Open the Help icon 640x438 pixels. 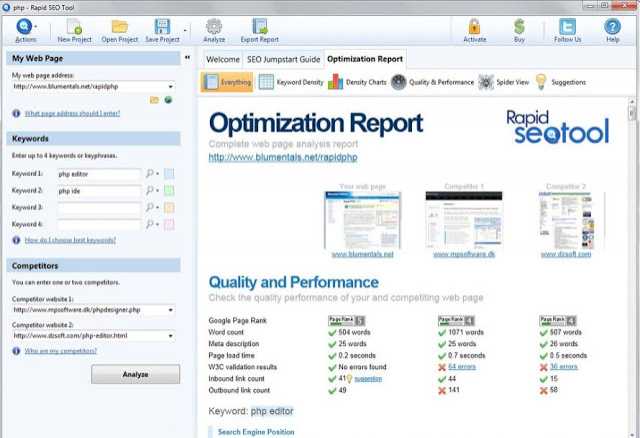pos(612,27)
